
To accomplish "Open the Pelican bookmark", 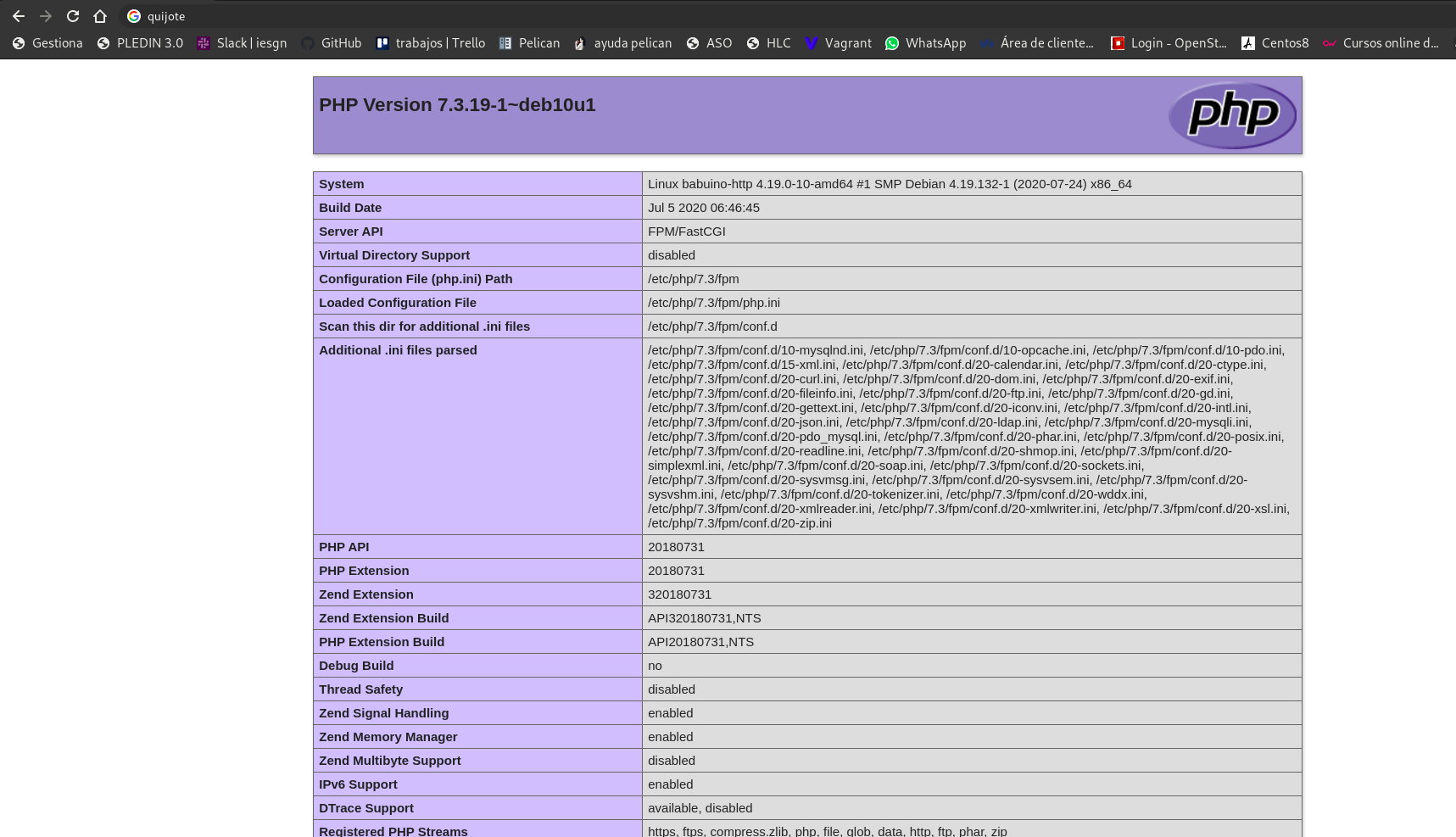I will point(529,43).
